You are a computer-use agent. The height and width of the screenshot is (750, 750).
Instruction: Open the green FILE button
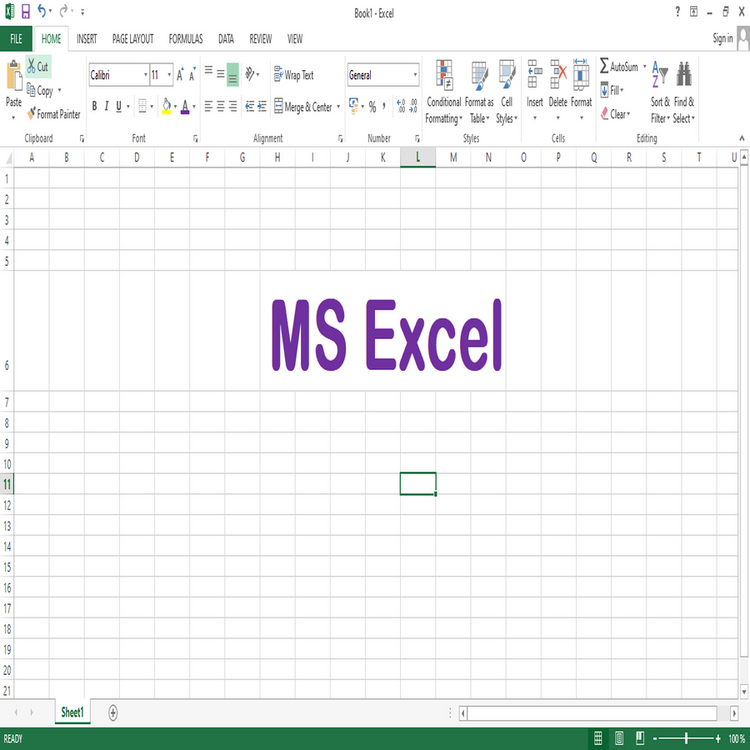point(16,39)
